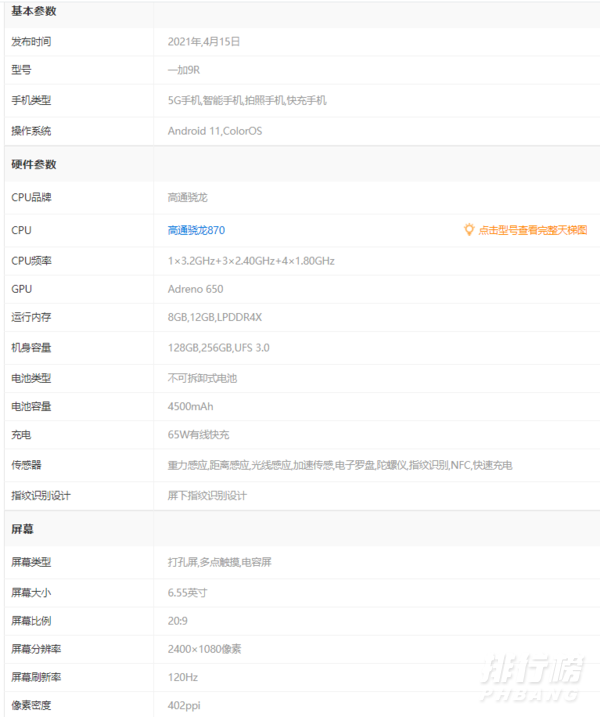The image size is (600, 717).
Task: Select the 屏下指纹识别设计 value
Action: pos(207,496)
